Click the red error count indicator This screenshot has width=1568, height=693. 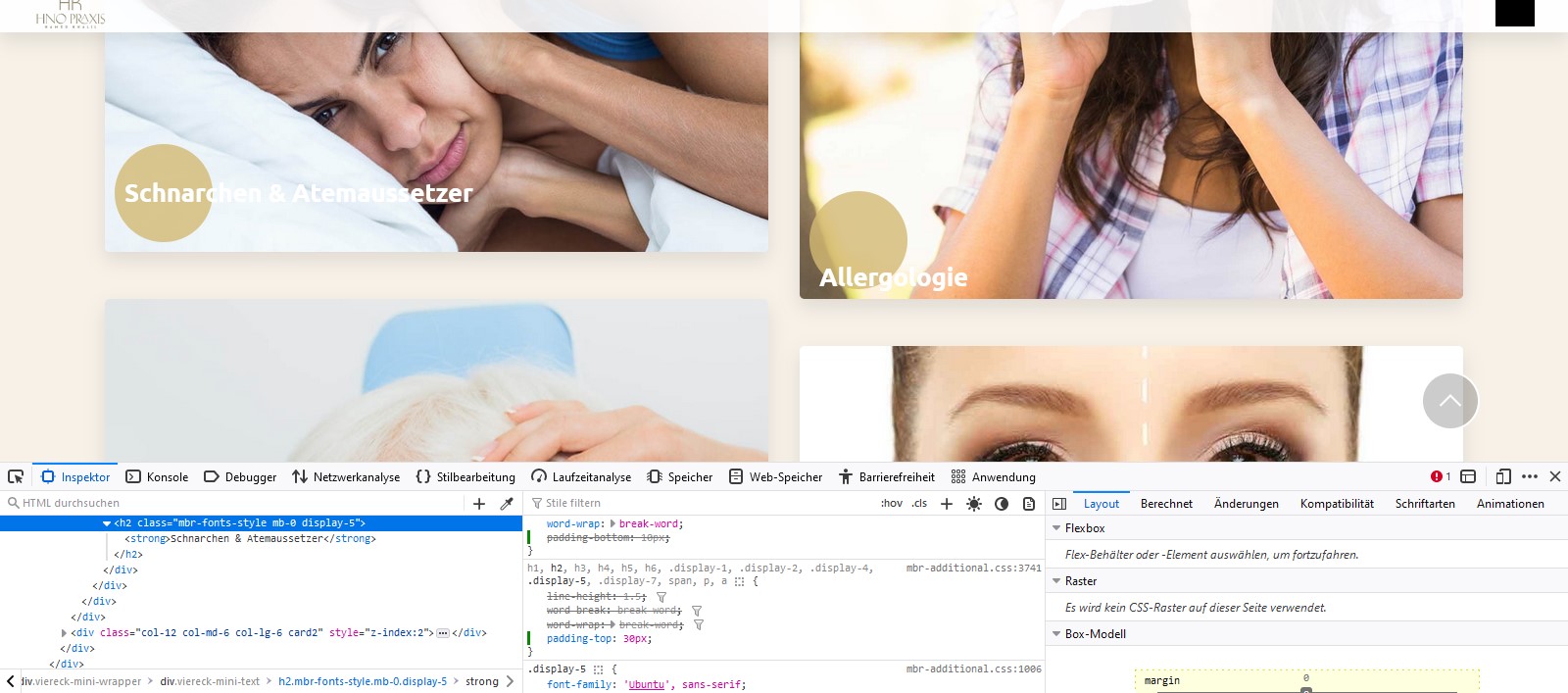pyautogui.click(x=1440, y=476)
